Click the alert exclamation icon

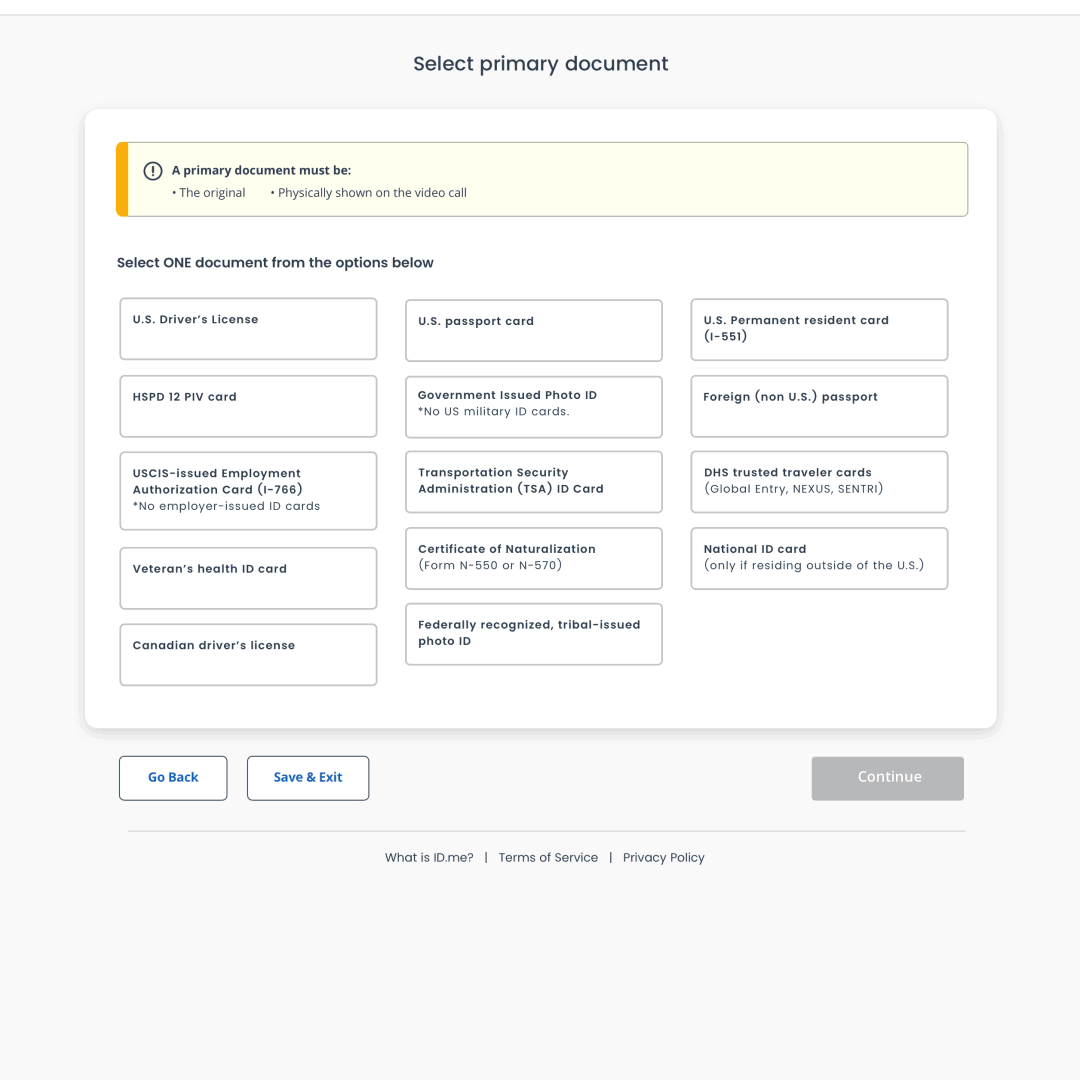pyautogui.click(x=153, y=171)
